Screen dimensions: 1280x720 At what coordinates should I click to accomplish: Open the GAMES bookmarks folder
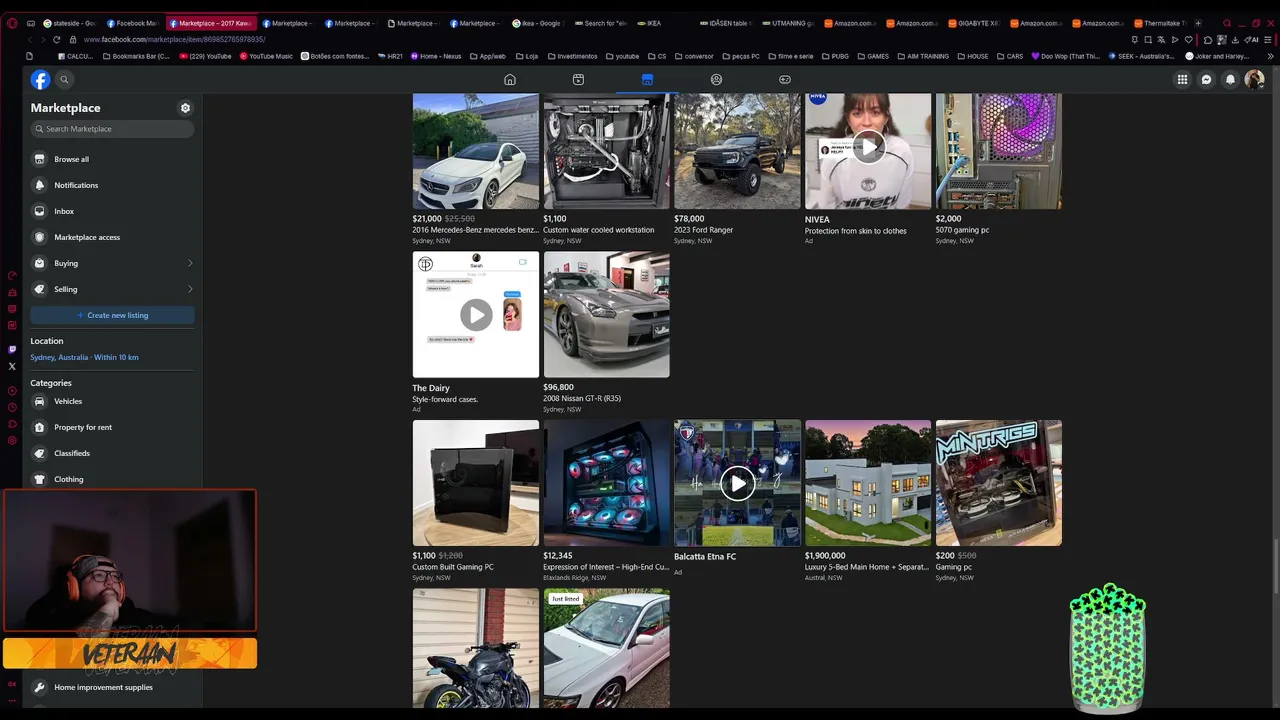pos(873,56)
